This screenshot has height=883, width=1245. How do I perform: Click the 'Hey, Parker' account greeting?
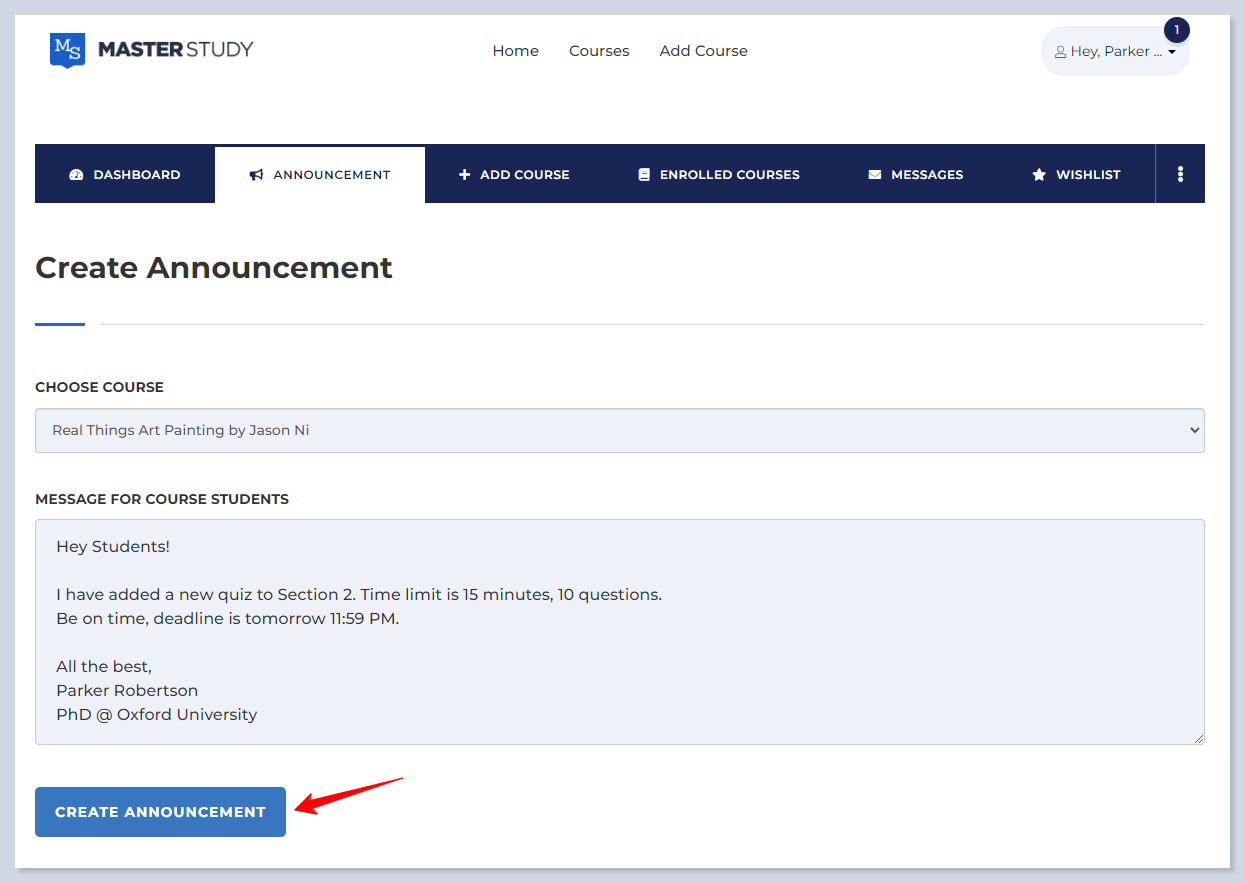[x=1110, y=52]
